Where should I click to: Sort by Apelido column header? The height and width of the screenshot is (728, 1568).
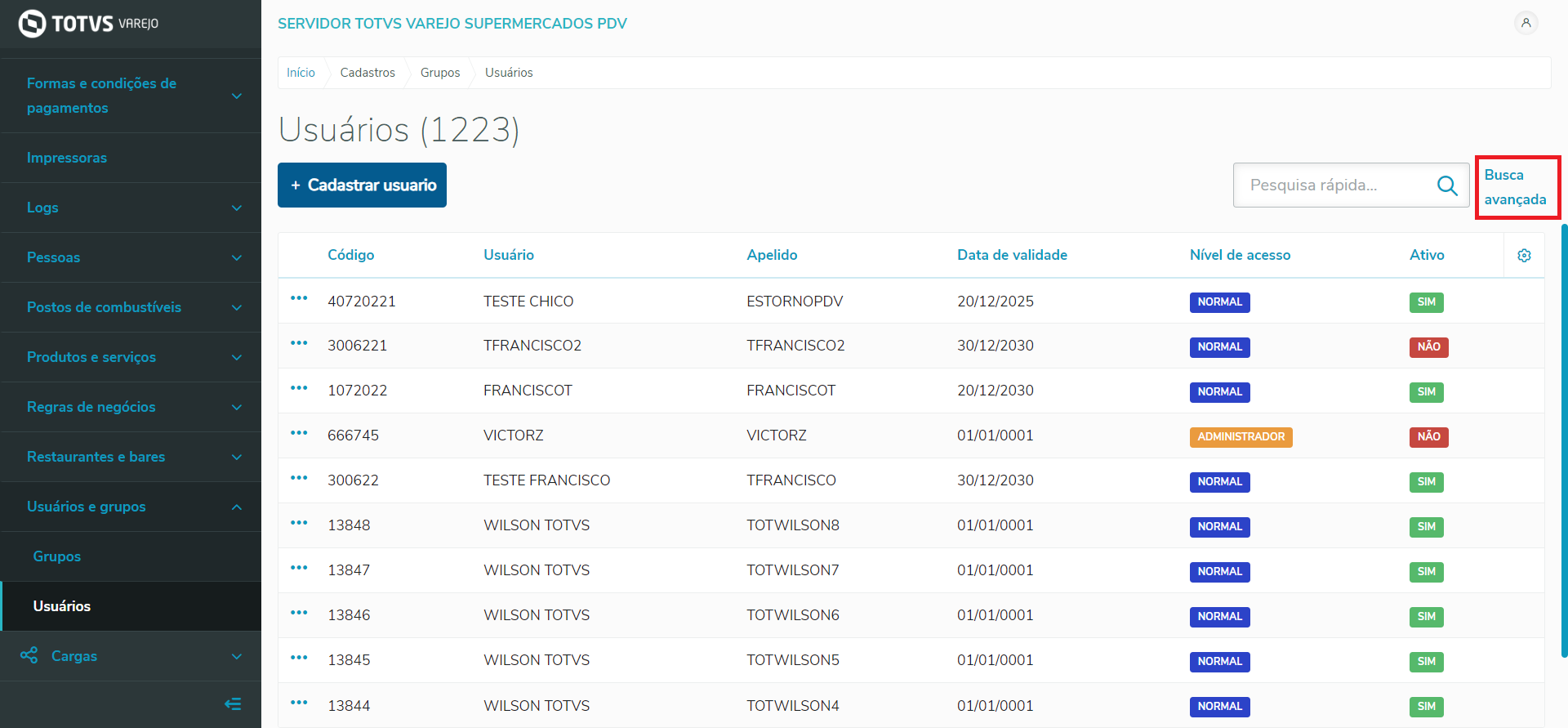[772, 255]
